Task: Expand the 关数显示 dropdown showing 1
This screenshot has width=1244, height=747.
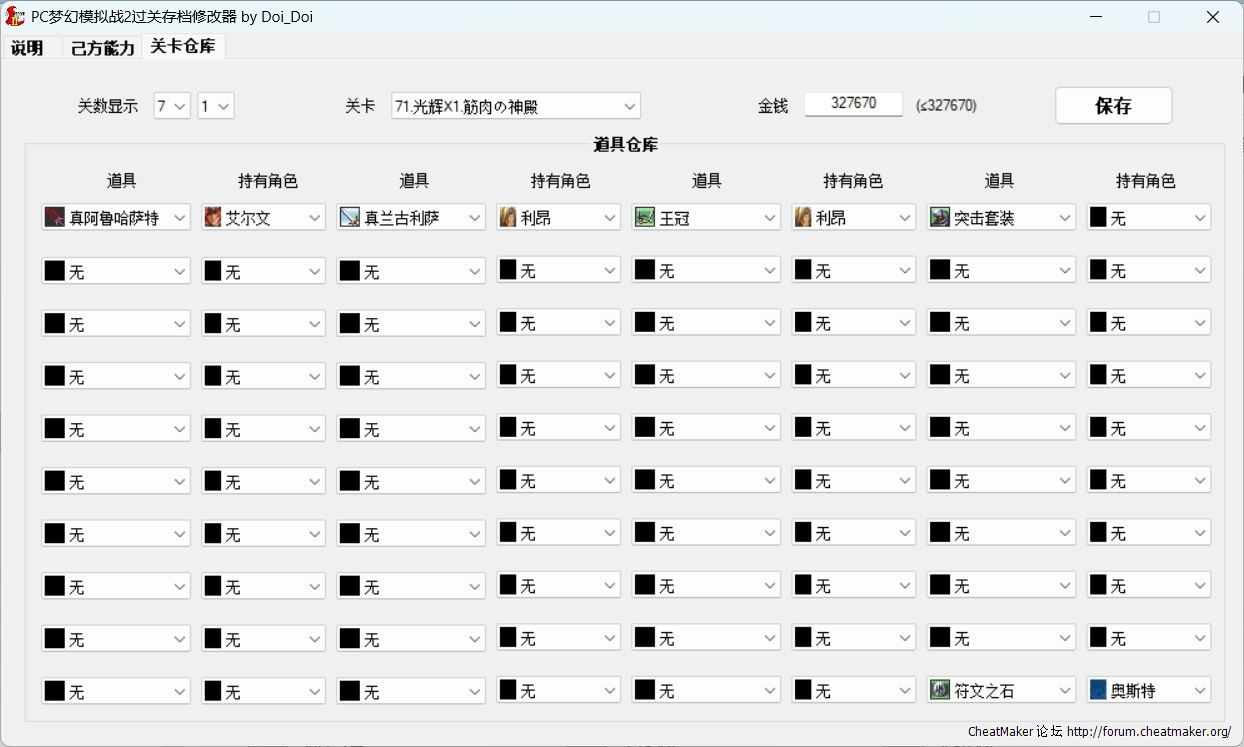Action: point(223,106)
